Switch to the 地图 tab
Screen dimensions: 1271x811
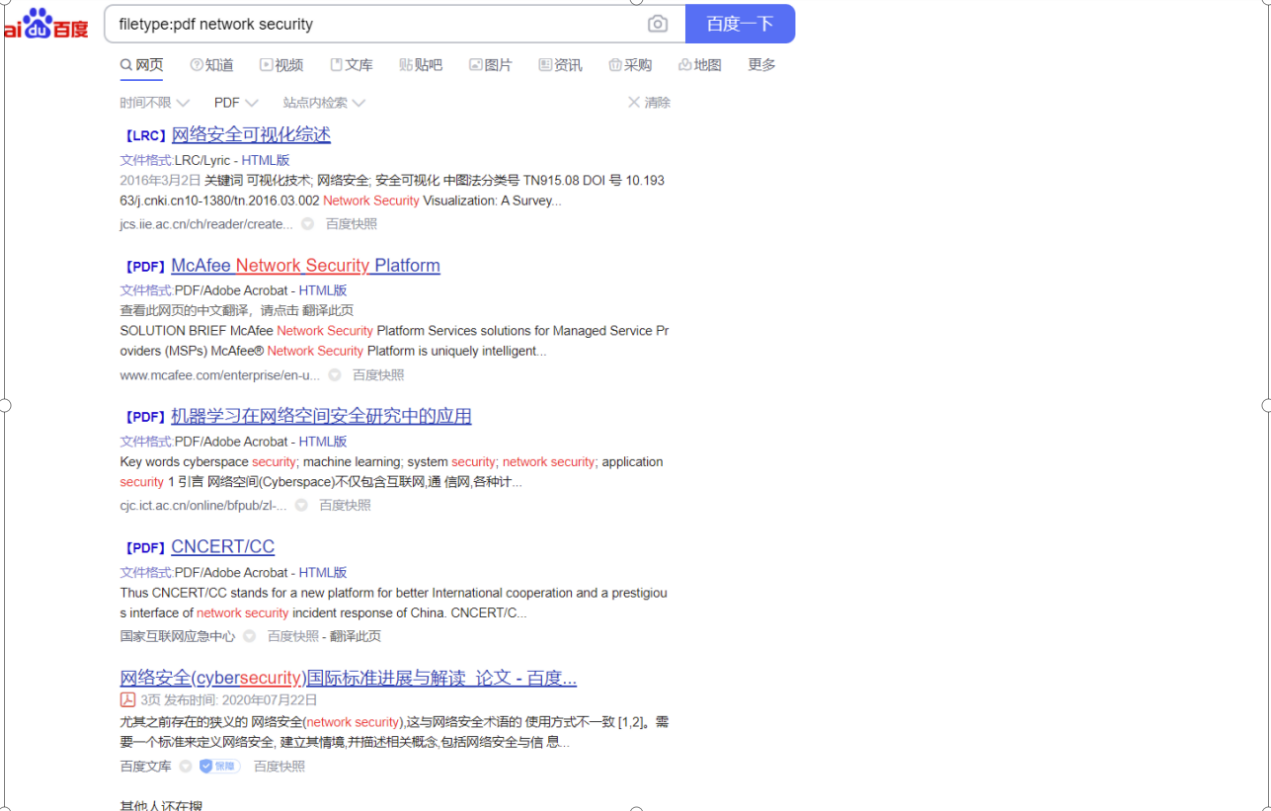[700, 65]
